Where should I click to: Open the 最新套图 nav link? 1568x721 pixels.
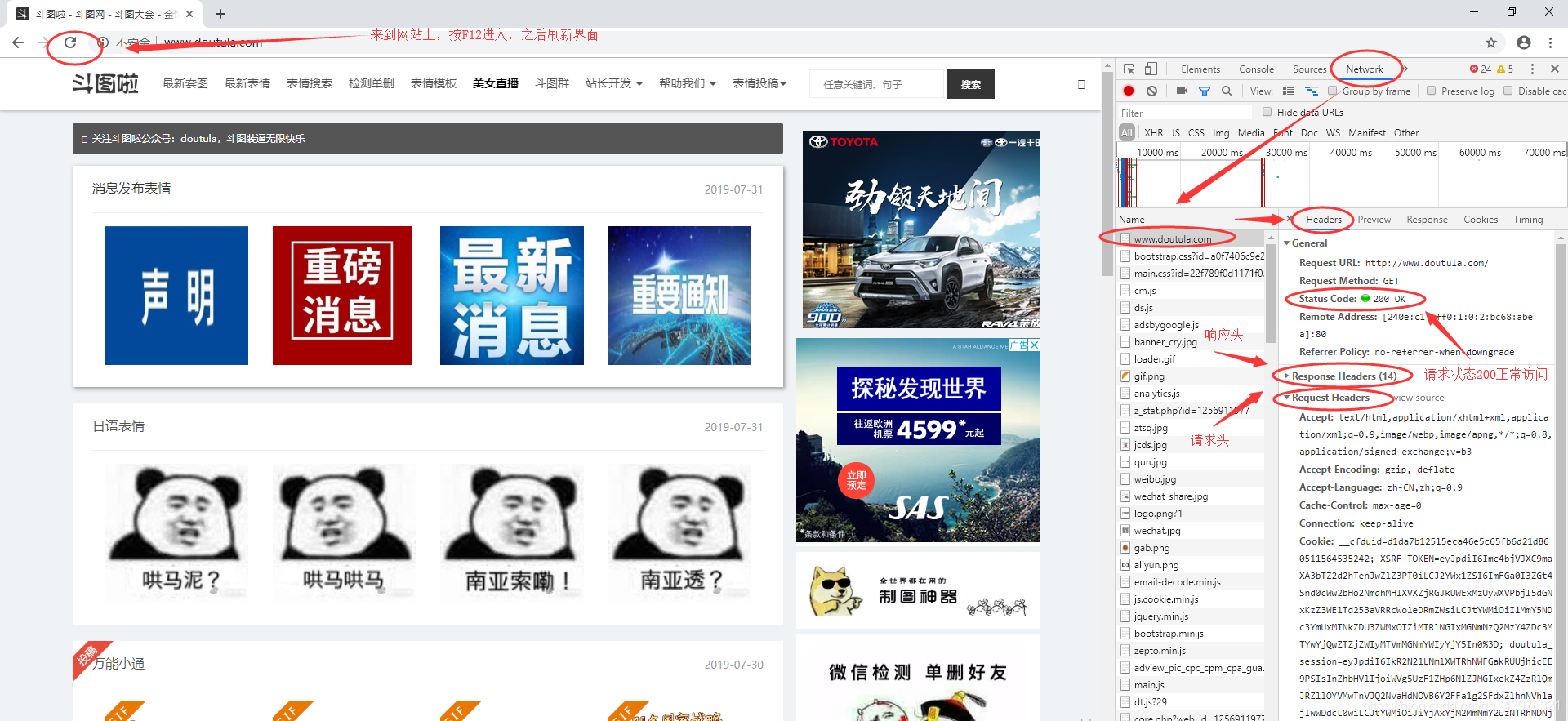(185, 83)
